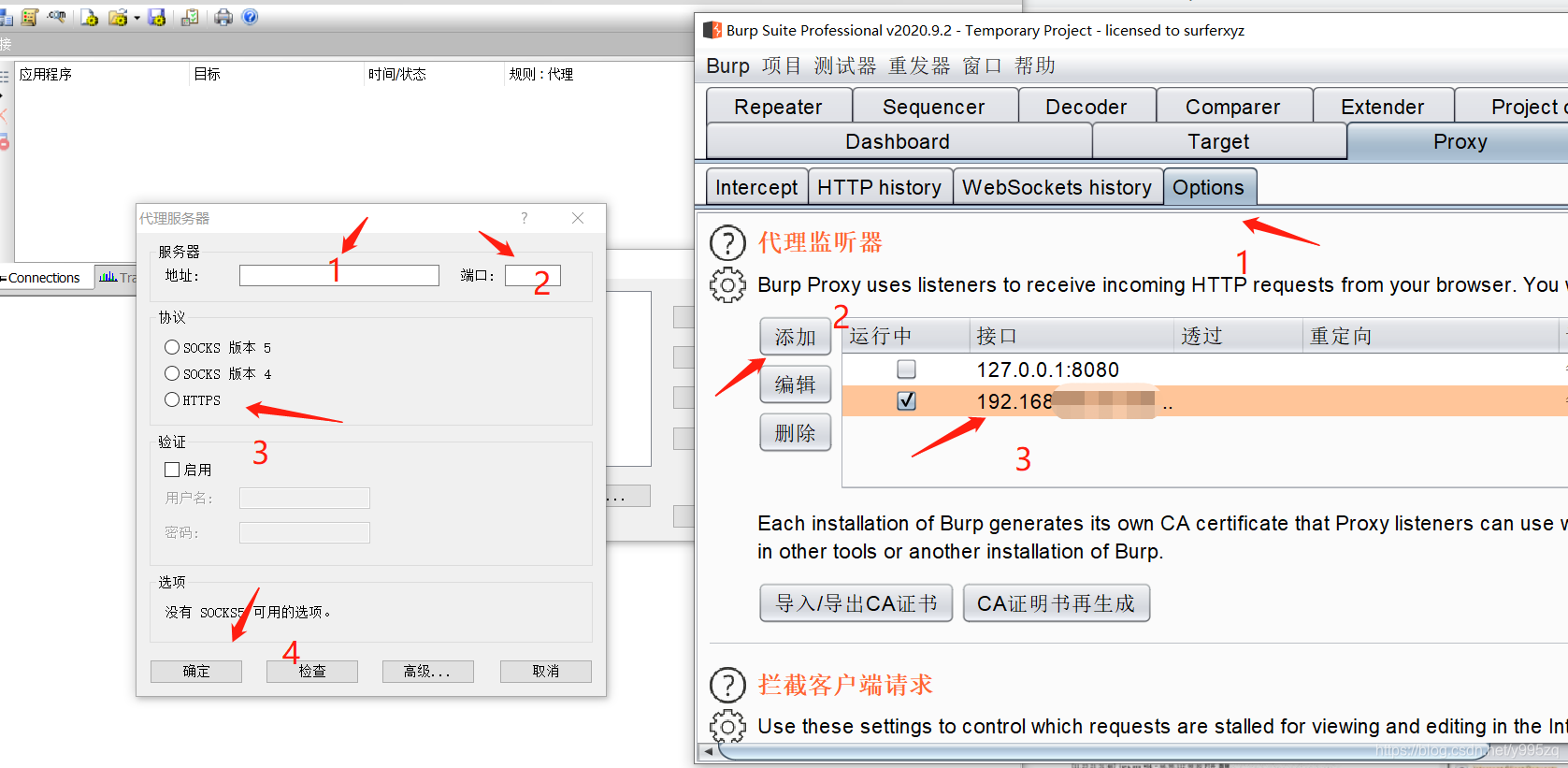
Task: Open clipboard checklist icon in Proxifier toolbar
Action: [190, 17]
